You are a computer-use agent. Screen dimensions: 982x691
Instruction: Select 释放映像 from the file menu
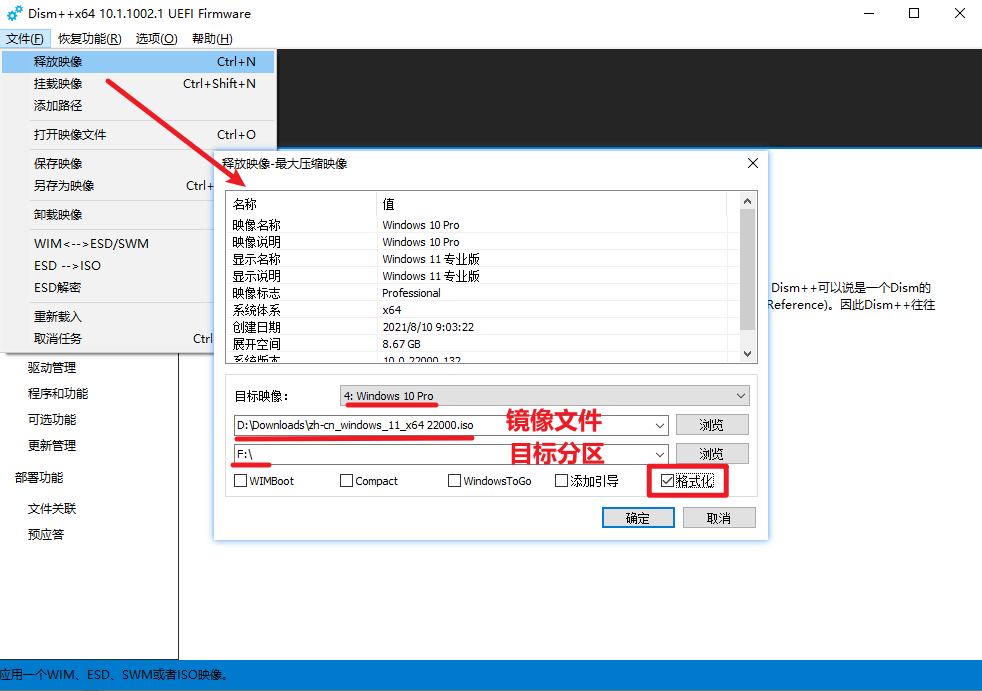pos(58,62)
